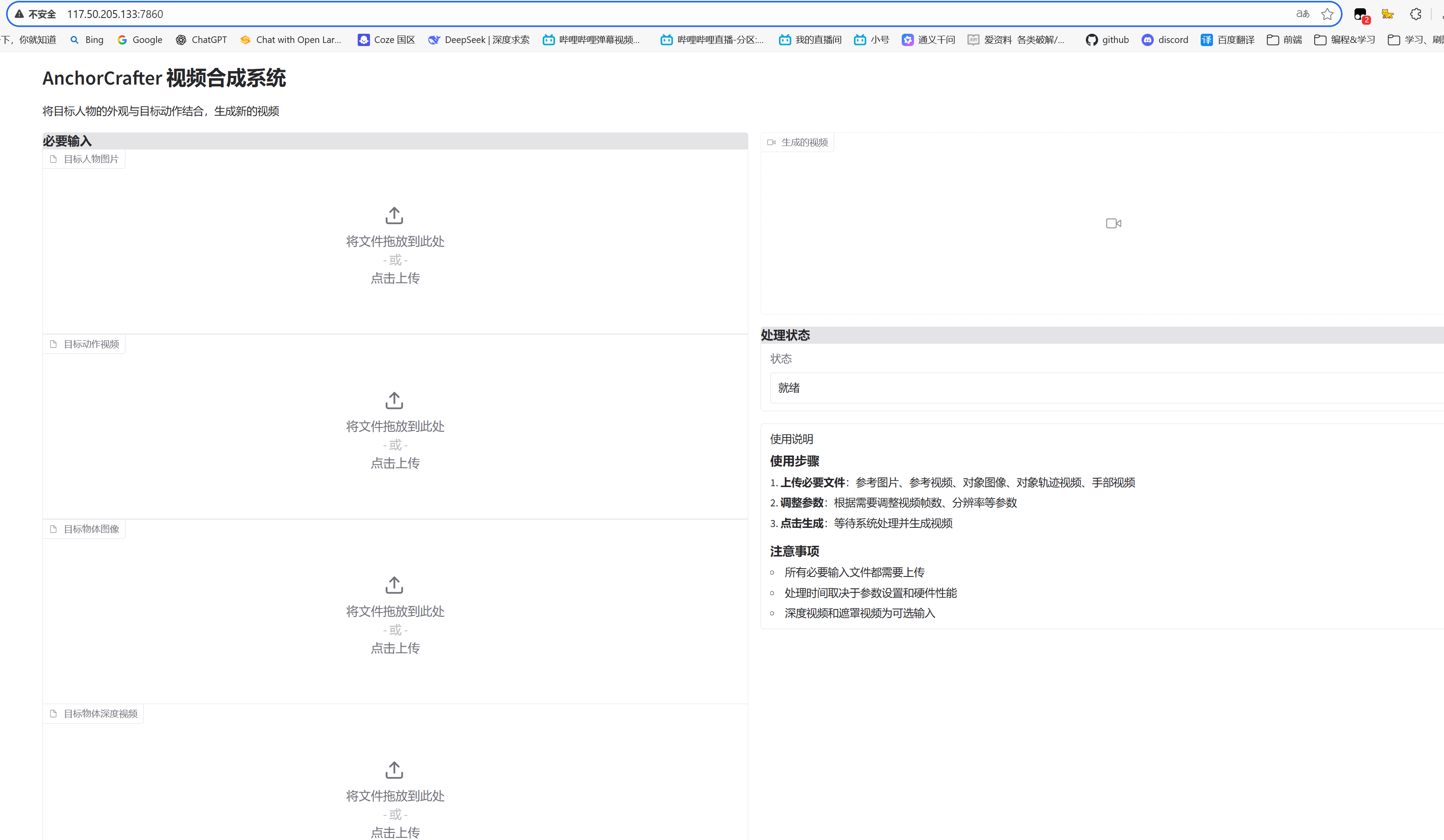
Task: Open the github bookmark
Action: coord(1107,39)
